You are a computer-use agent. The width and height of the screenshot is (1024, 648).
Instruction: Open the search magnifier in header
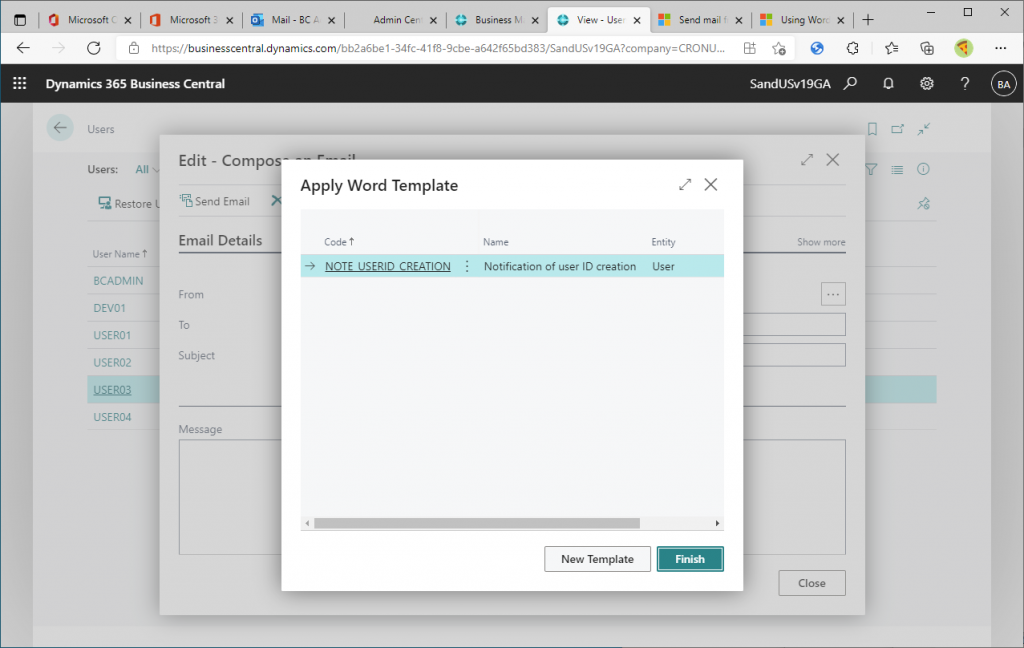click(x=850, y=84)
